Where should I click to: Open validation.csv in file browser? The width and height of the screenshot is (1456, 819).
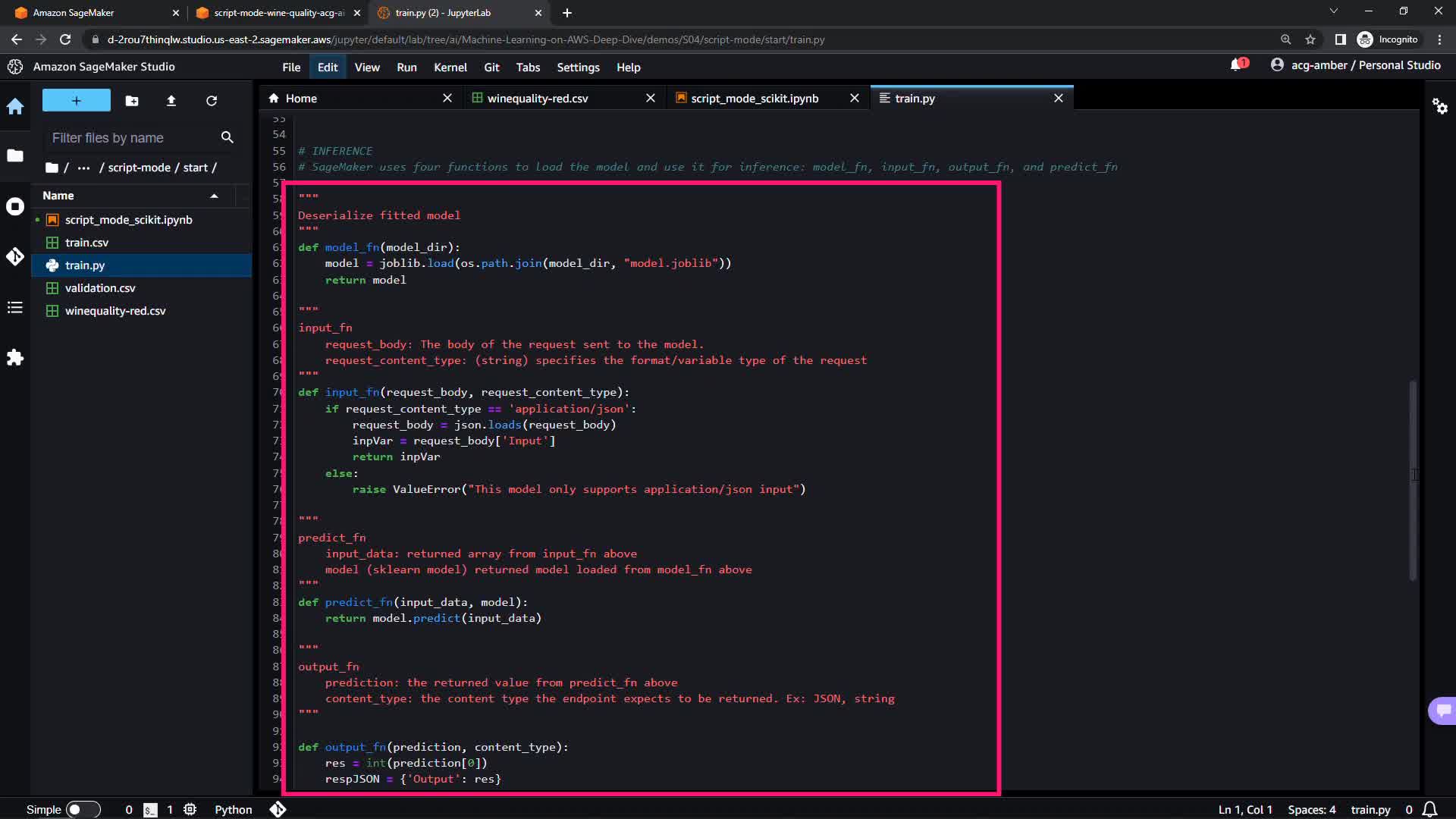[100, 288]
